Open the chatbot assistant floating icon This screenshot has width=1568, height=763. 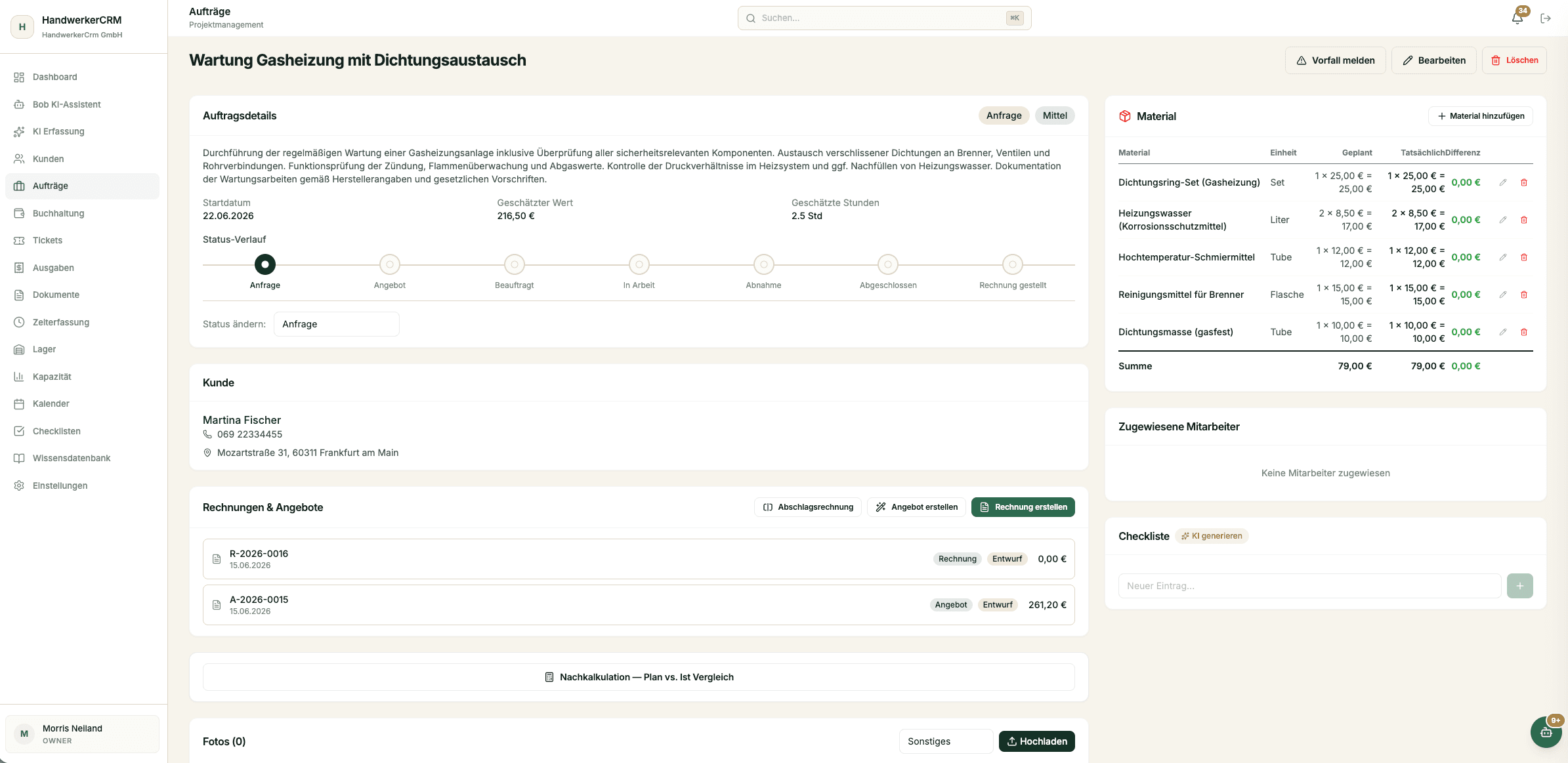click(1546, 733)
